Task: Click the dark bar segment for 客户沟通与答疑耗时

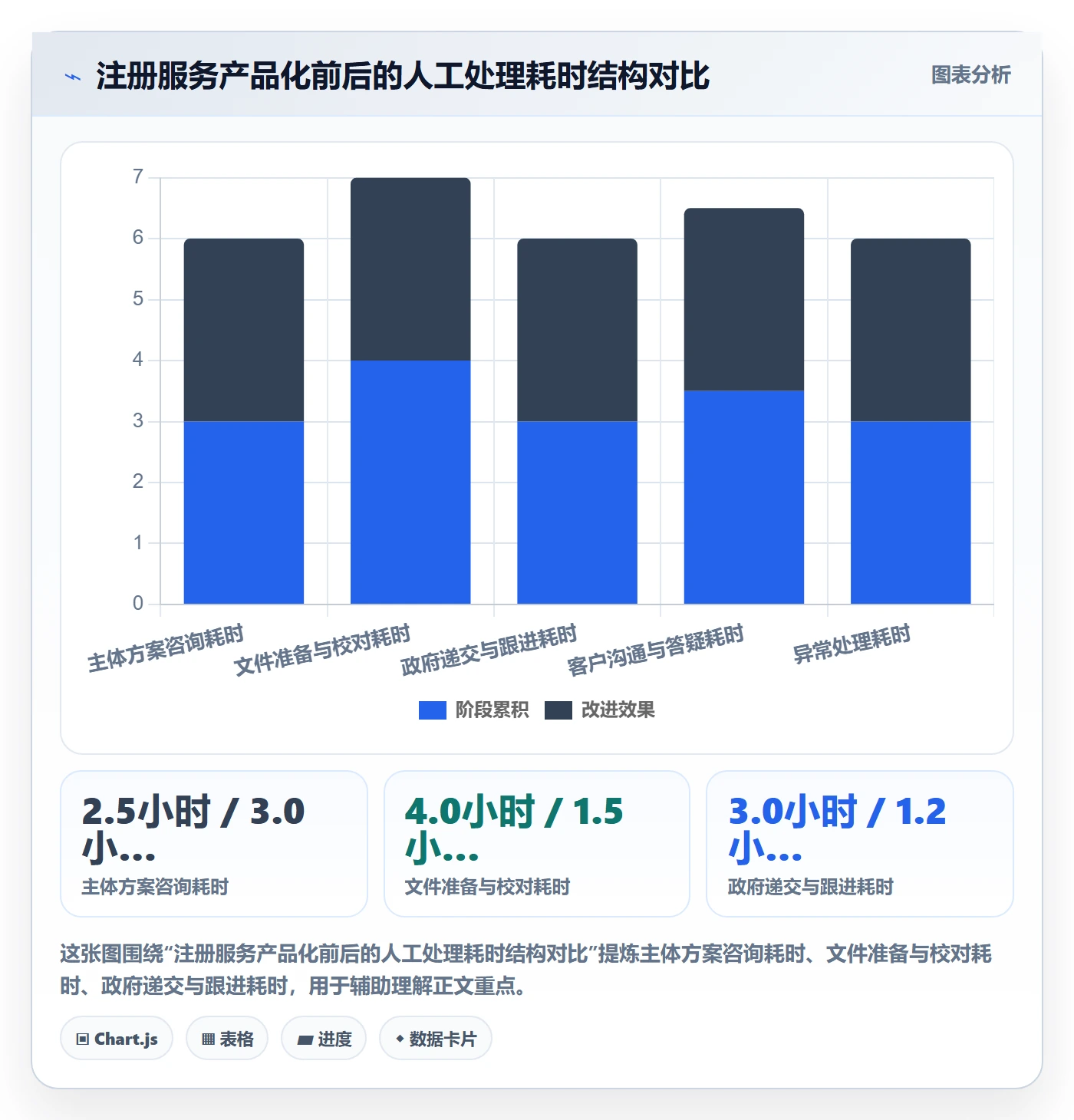Action: (744, 299)
